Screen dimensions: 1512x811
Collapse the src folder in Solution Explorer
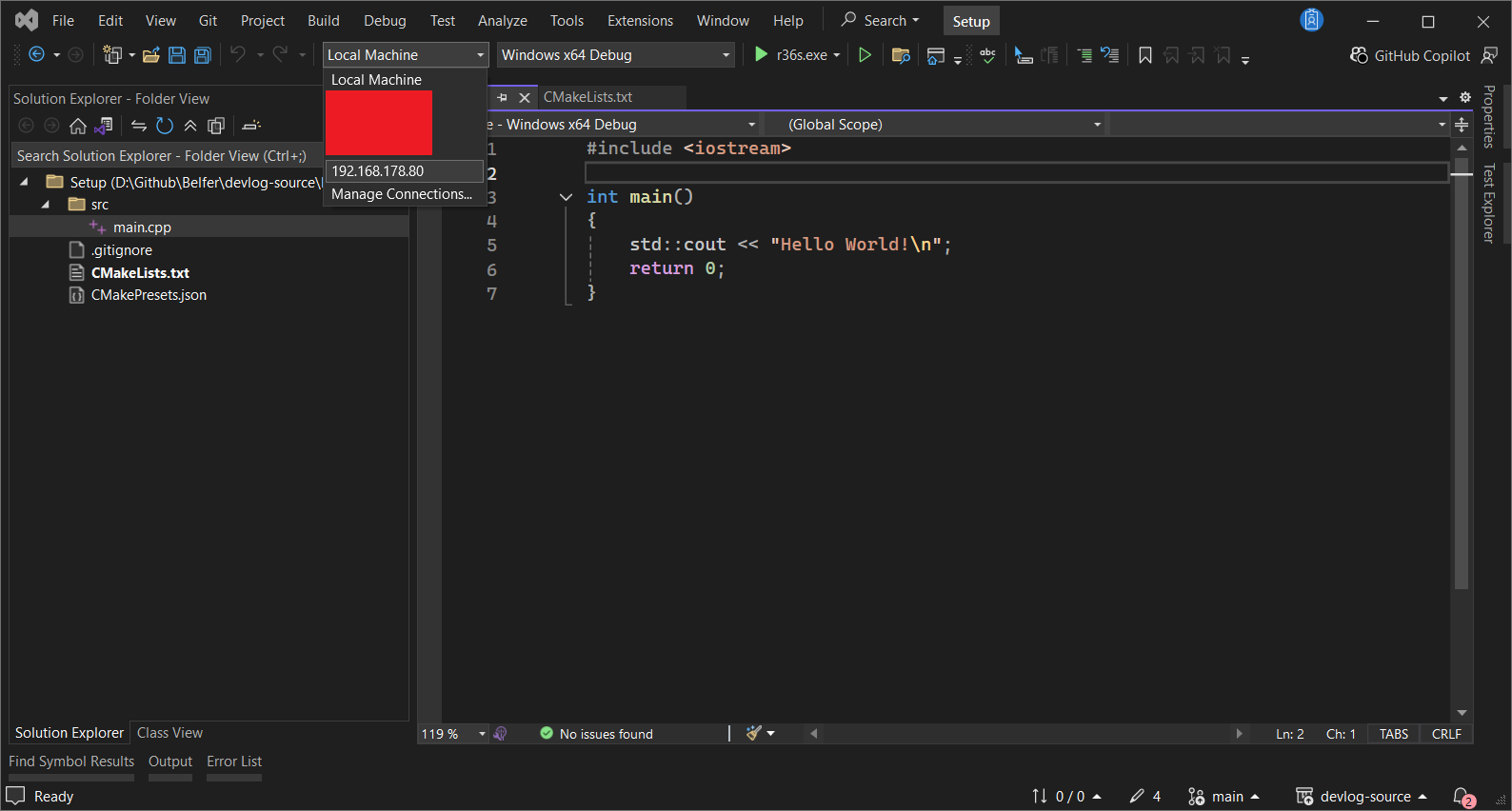(x=45, y=205)
